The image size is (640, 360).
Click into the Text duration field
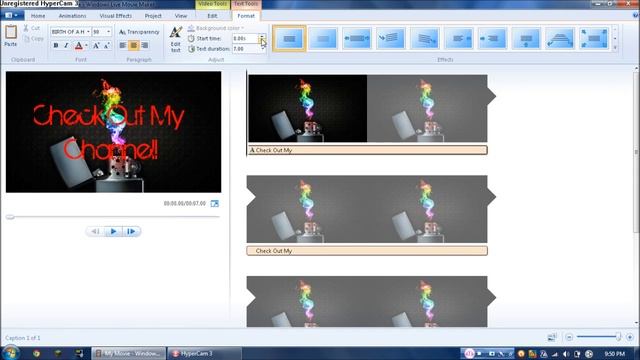[x=246, y=49]
